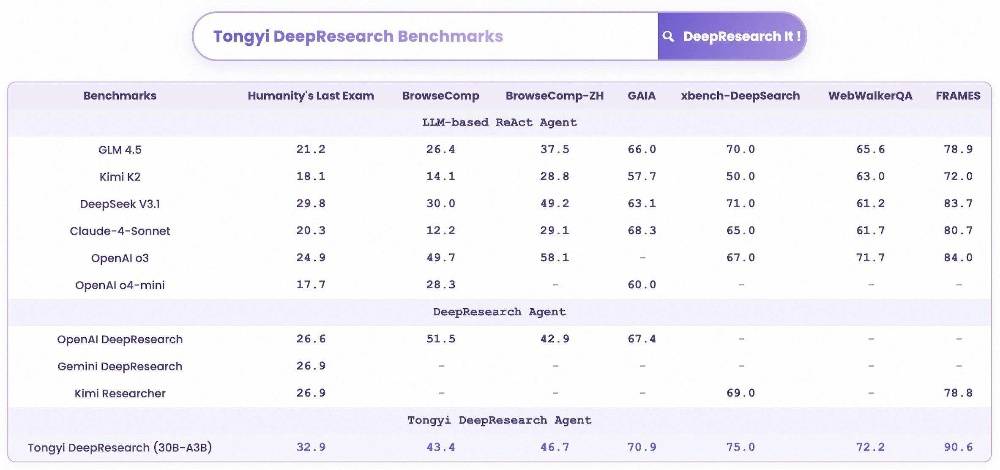Select the BrowseComp-ZH column header
This screenshot has height=470, width=1000.
(555, 96)
